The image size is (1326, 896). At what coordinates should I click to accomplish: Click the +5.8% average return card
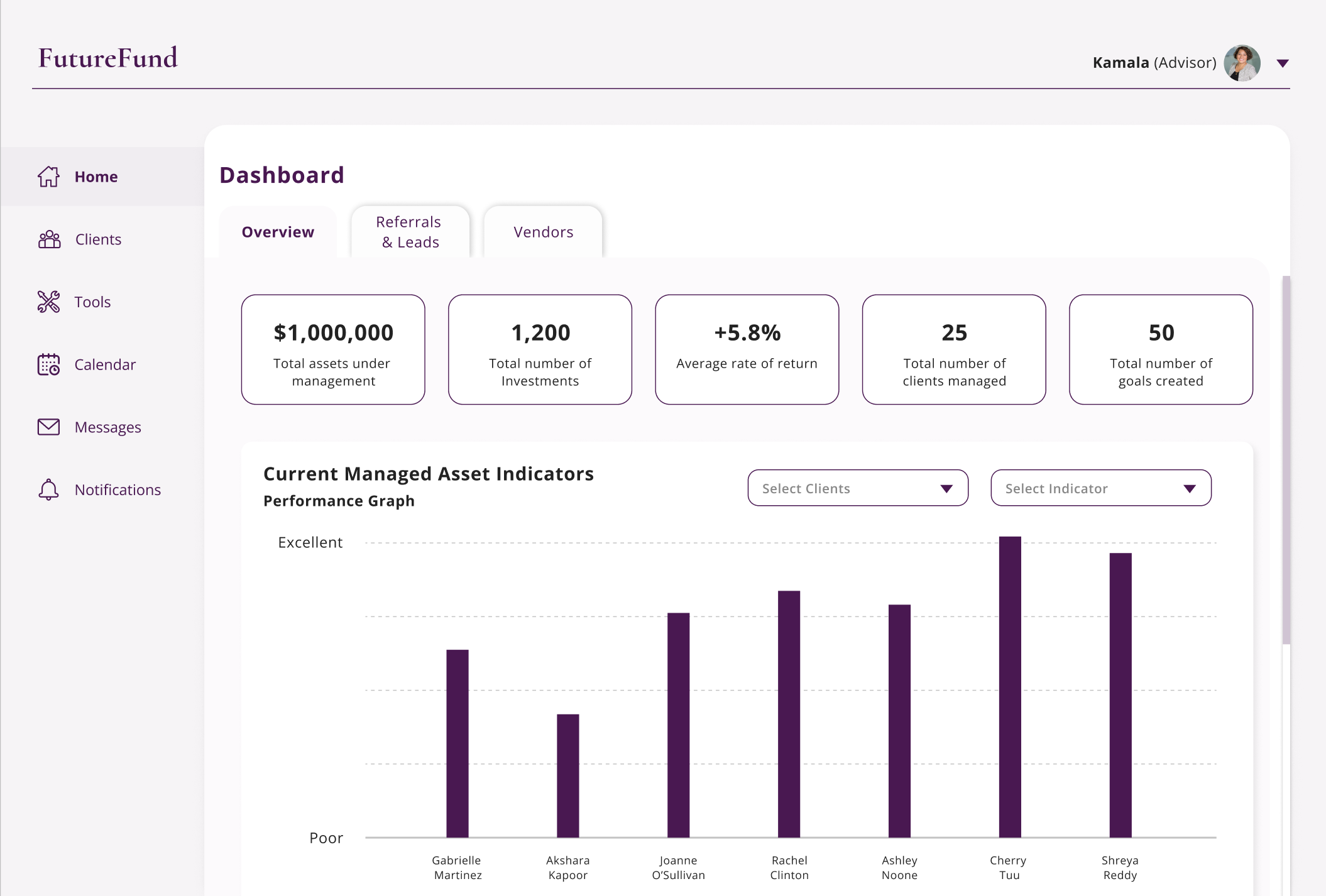[747, 349]
